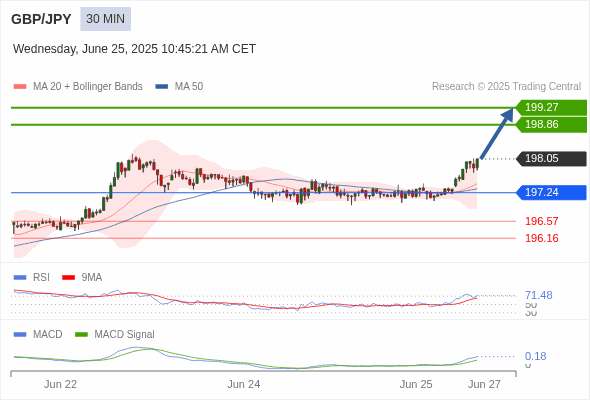The height and width of the screenshot is (400, 590).
Task: Toggle the MA 50 legend label
Action: pos(189,87)
